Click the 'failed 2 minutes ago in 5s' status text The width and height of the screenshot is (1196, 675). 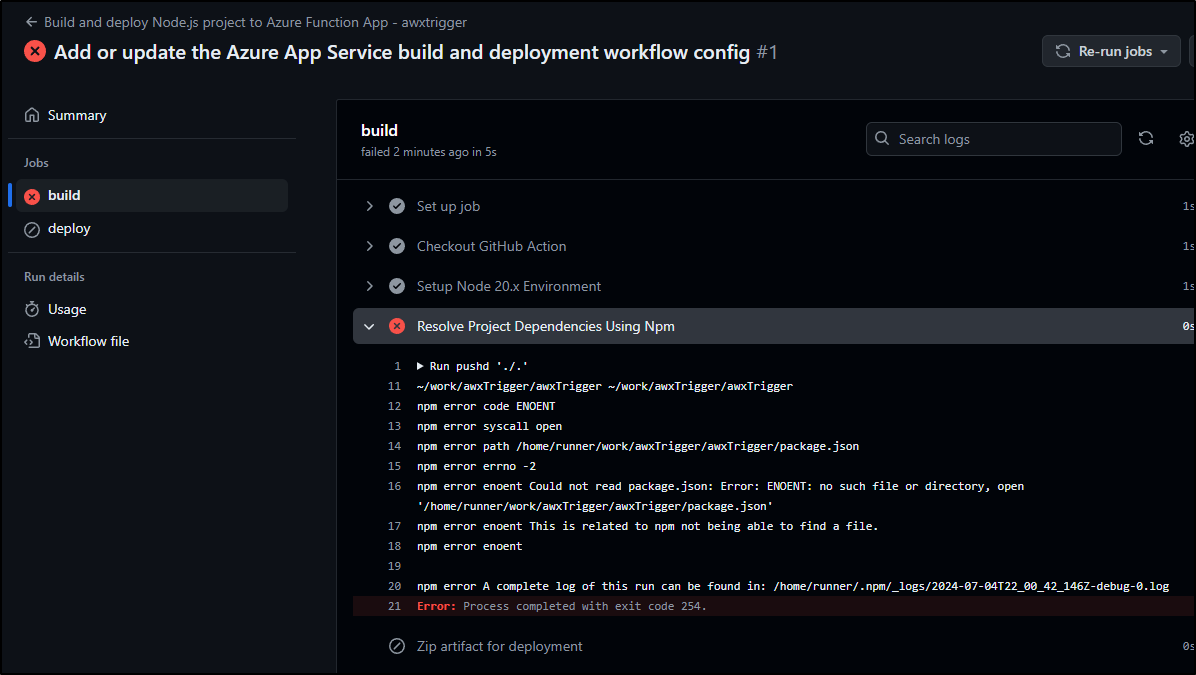429,152
